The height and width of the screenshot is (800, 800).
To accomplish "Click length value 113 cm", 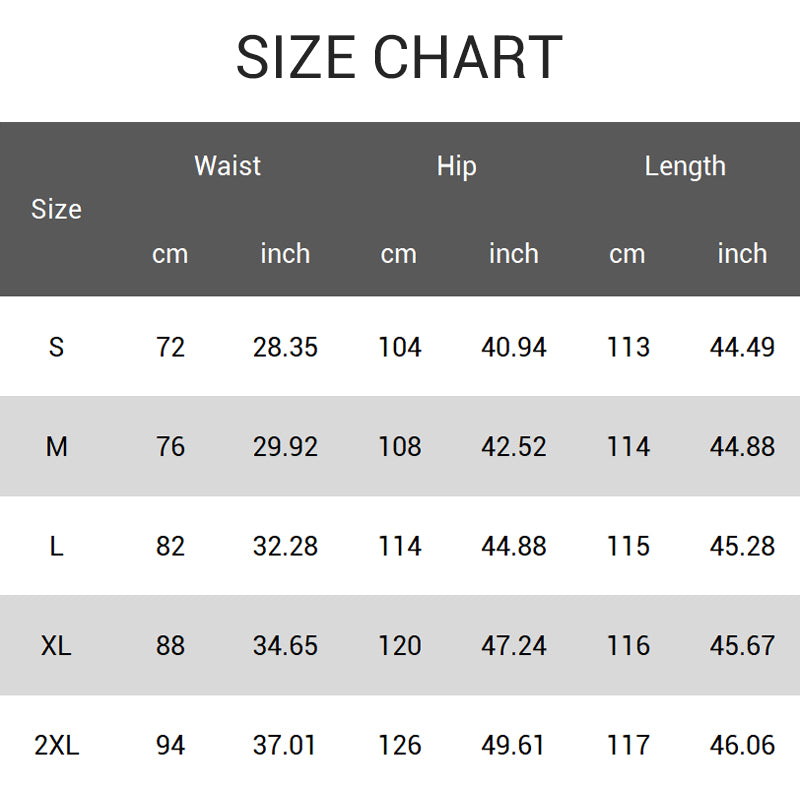I will click(628, 347).
